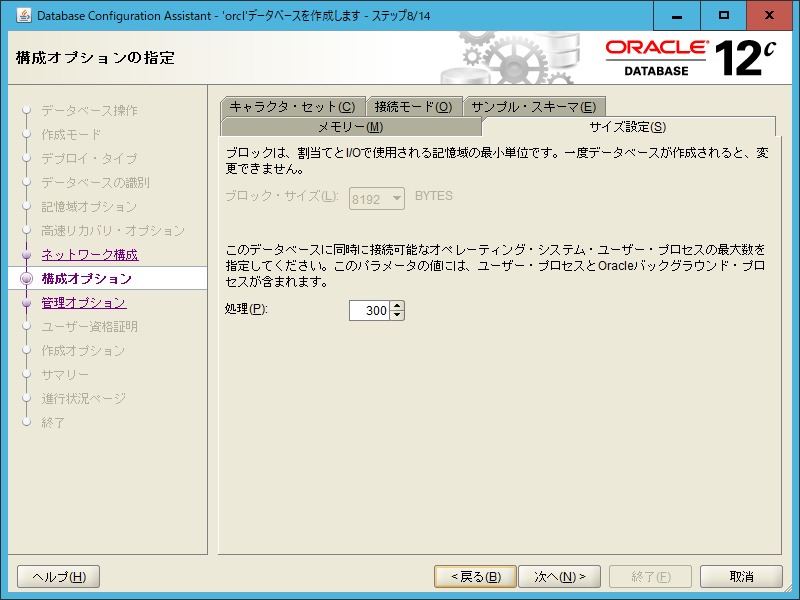
Task: Close the Database Configuration Assistant window
Action: coord(769,15)
